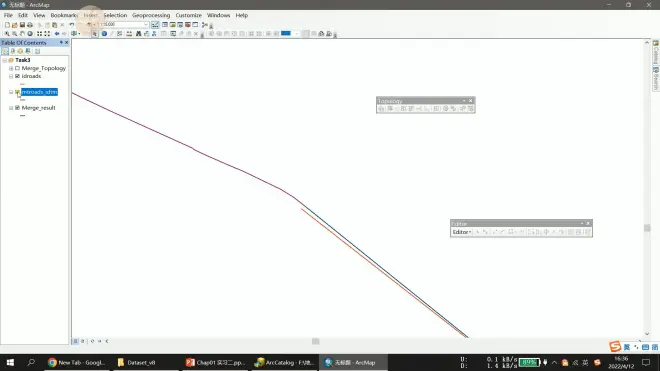Open the Windows menu
Viewport: 660px width, 371px height.
click(218, 15)
